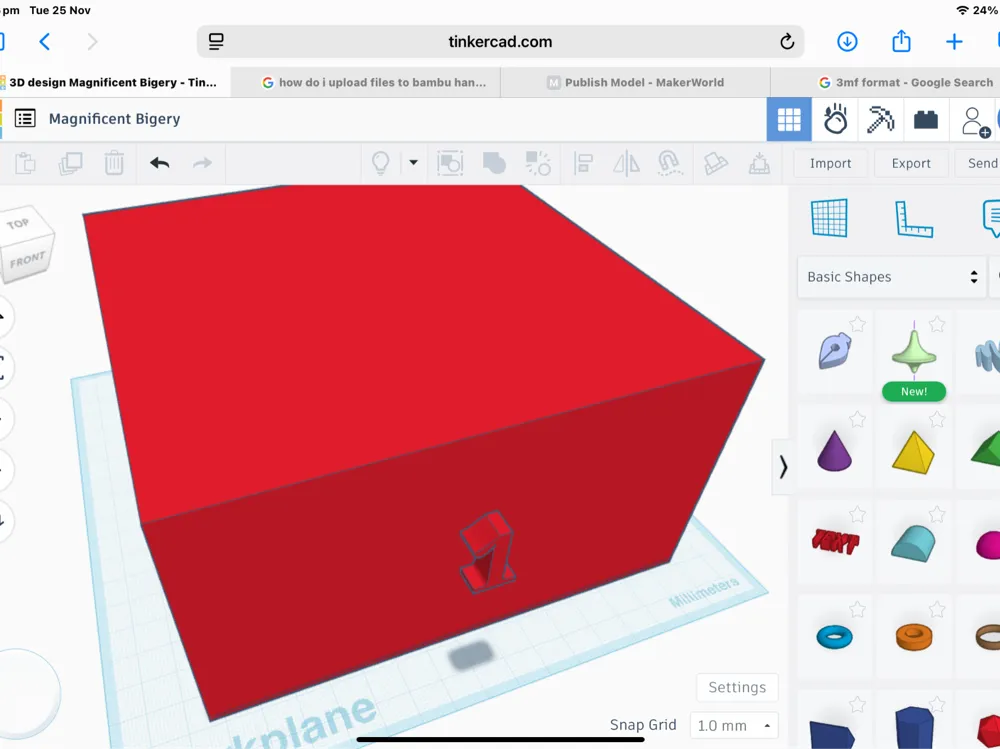Open the Basic Shapes library dropdown
Image resolution: width=1000 pixels, height=750 pixels.
tap(892, 277)
